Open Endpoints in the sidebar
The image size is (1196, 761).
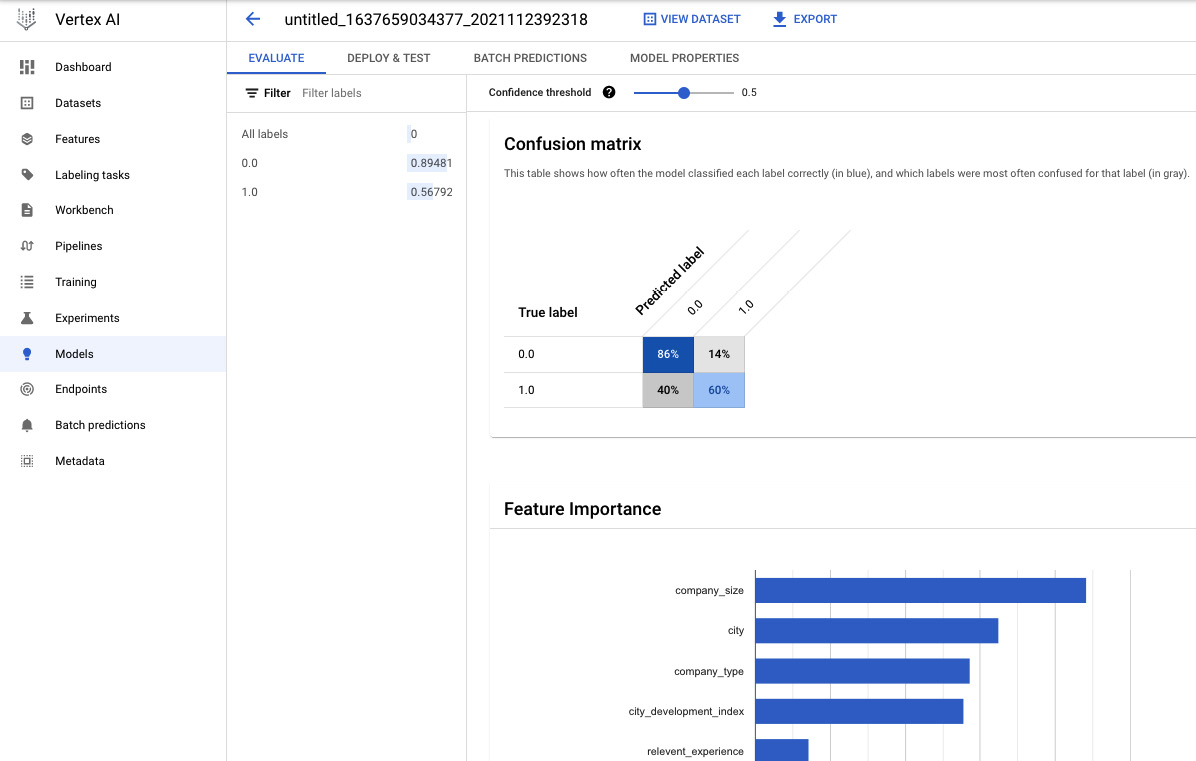click(113, 389)
